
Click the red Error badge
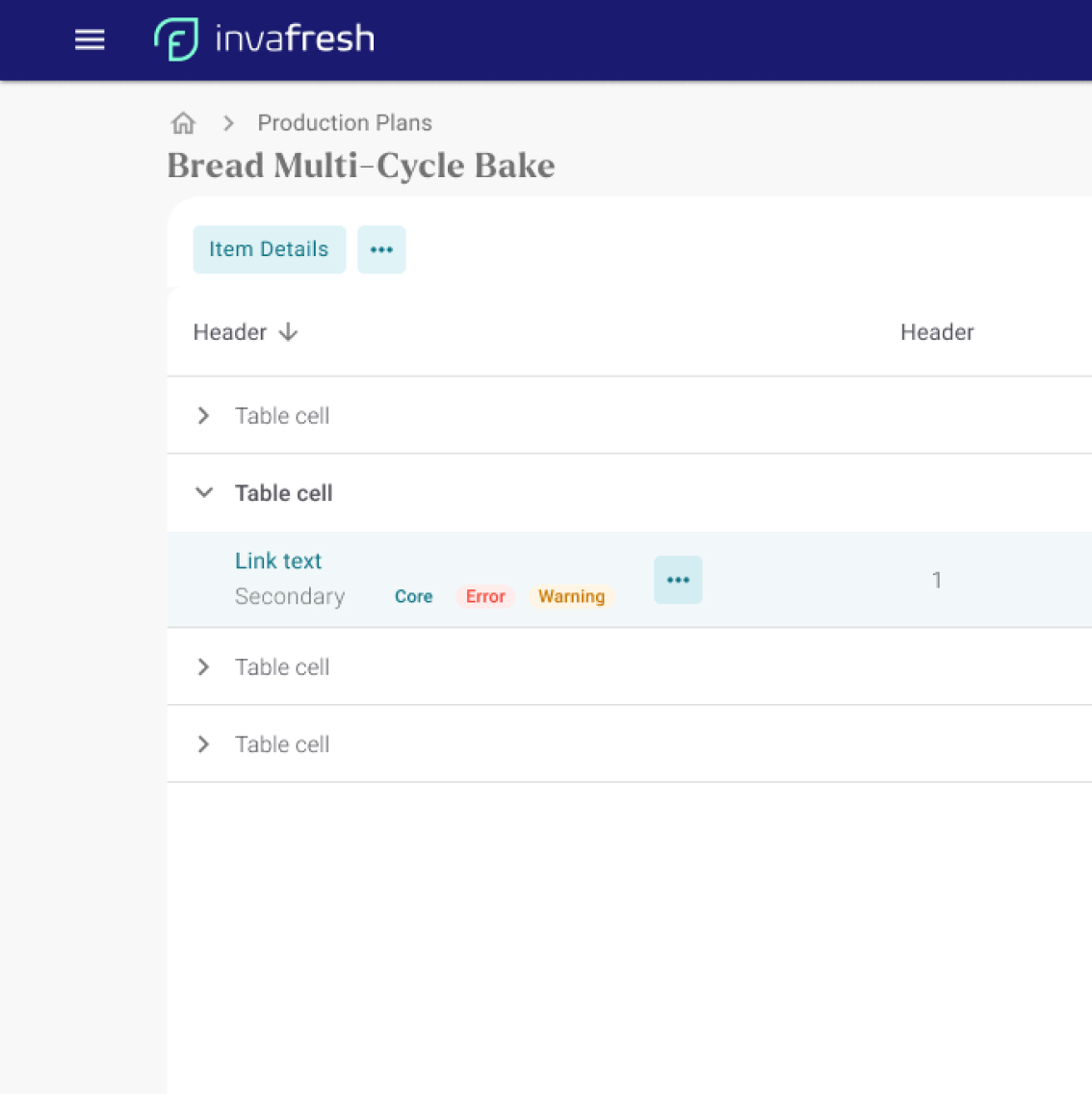coord(485,596)
